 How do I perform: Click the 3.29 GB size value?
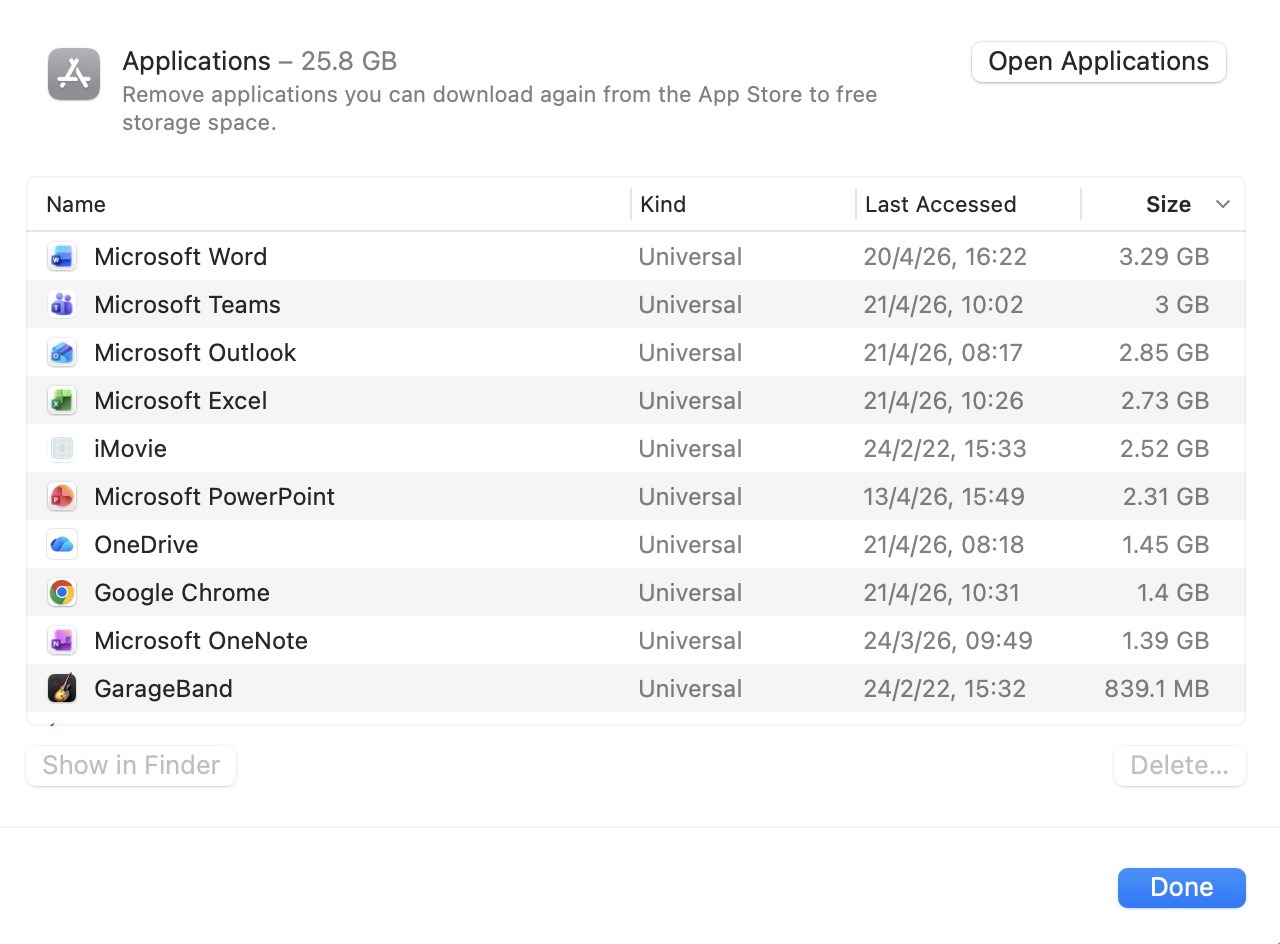(x=1164, y=257)
